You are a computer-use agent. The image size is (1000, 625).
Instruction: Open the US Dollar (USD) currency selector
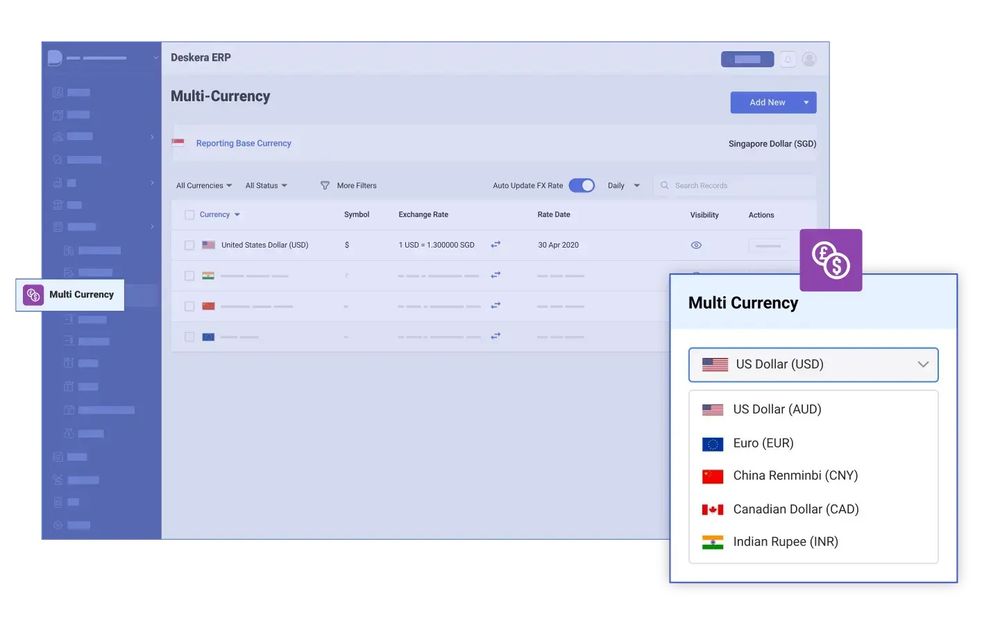pyautogui.click(x=812, y=364)
